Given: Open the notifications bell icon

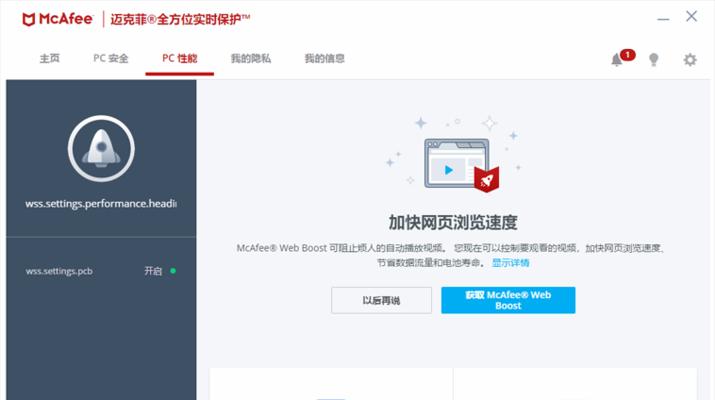Looking at the screenshot, I should point(617,60).
